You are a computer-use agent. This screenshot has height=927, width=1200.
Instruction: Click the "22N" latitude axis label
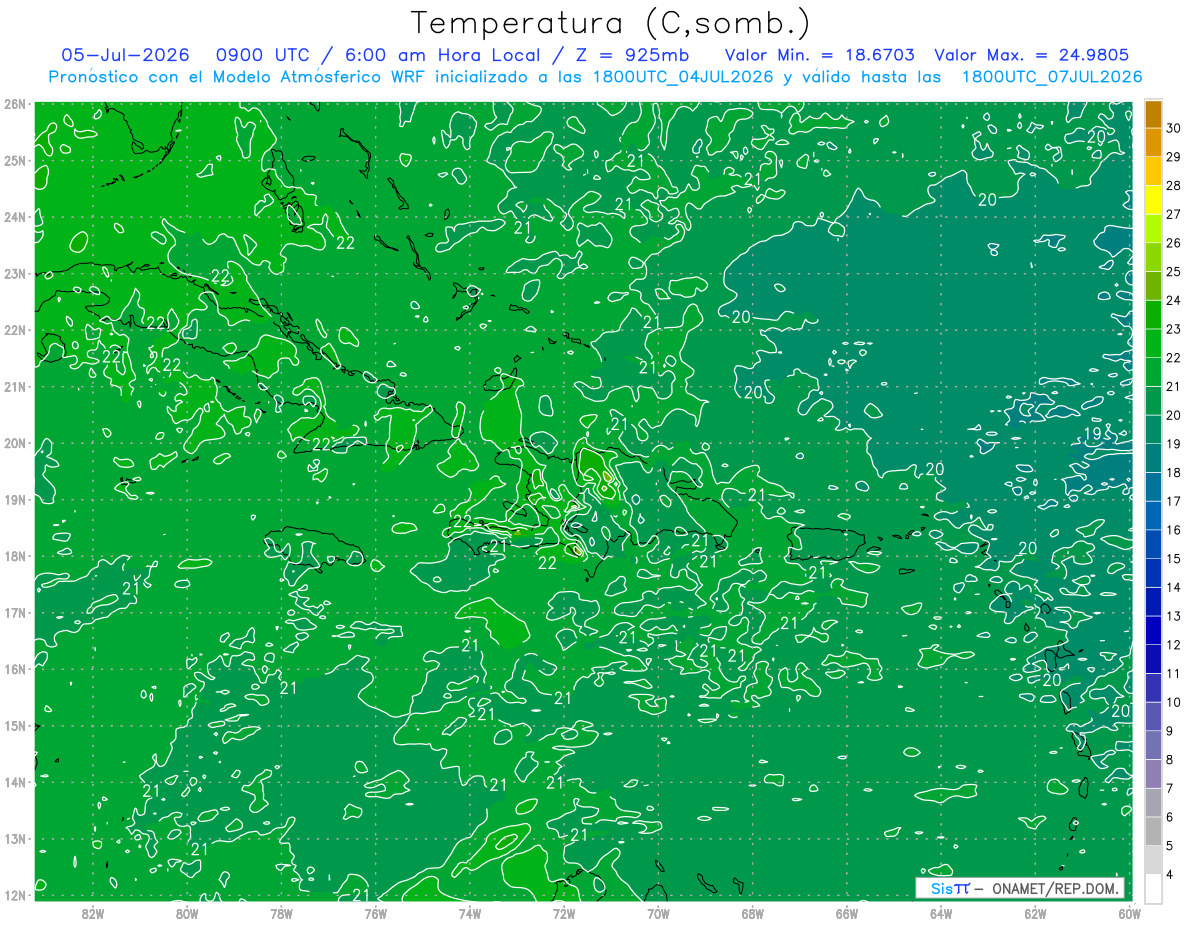(x=15, y=330)
